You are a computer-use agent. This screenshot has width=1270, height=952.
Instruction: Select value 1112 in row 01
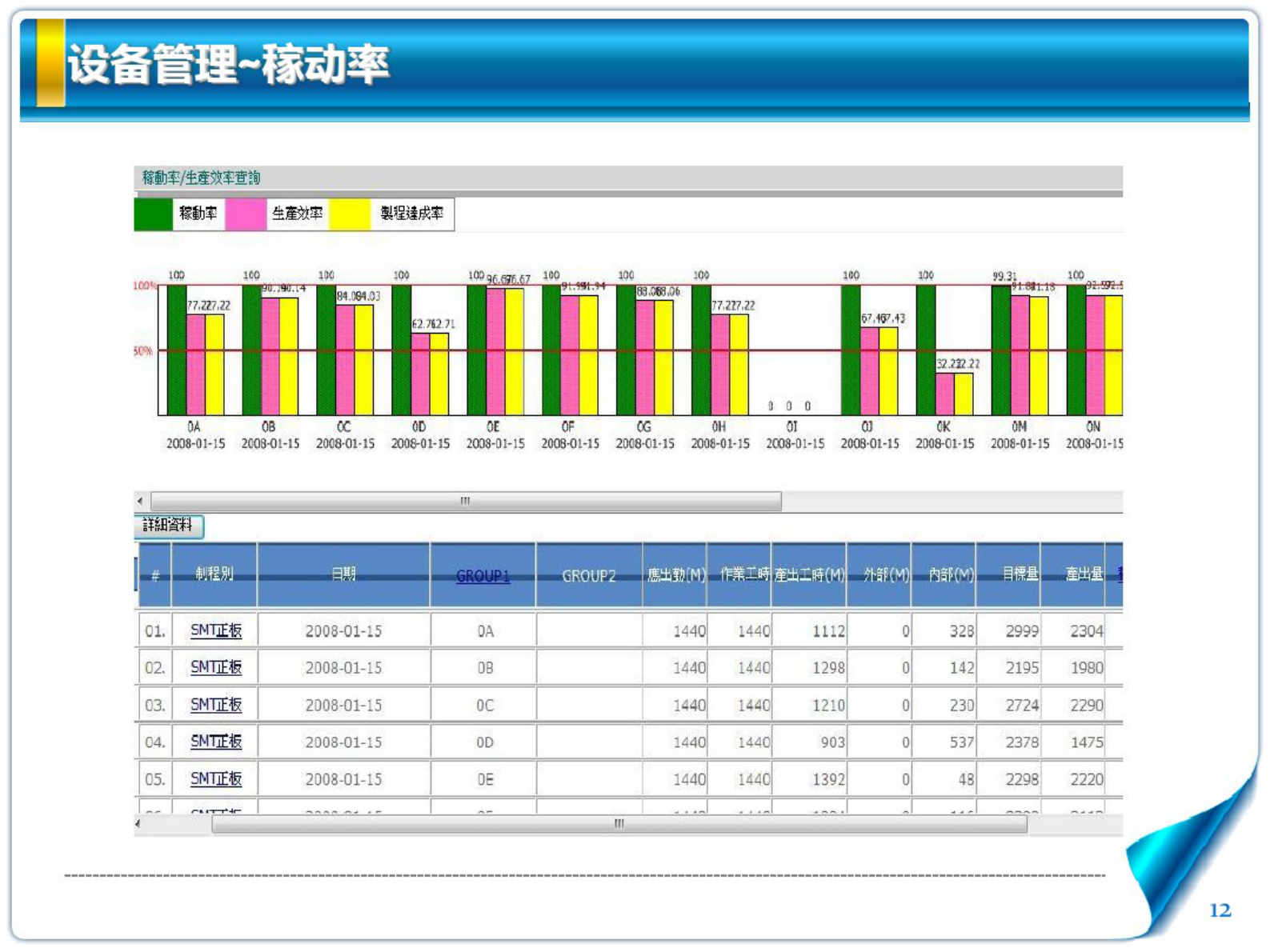[x=828, y=631]
